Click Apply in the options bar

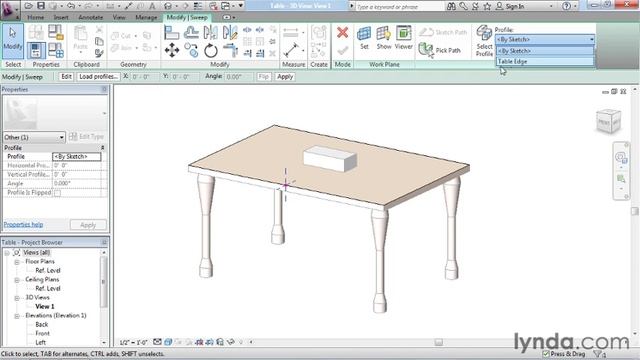click(285, 77)
